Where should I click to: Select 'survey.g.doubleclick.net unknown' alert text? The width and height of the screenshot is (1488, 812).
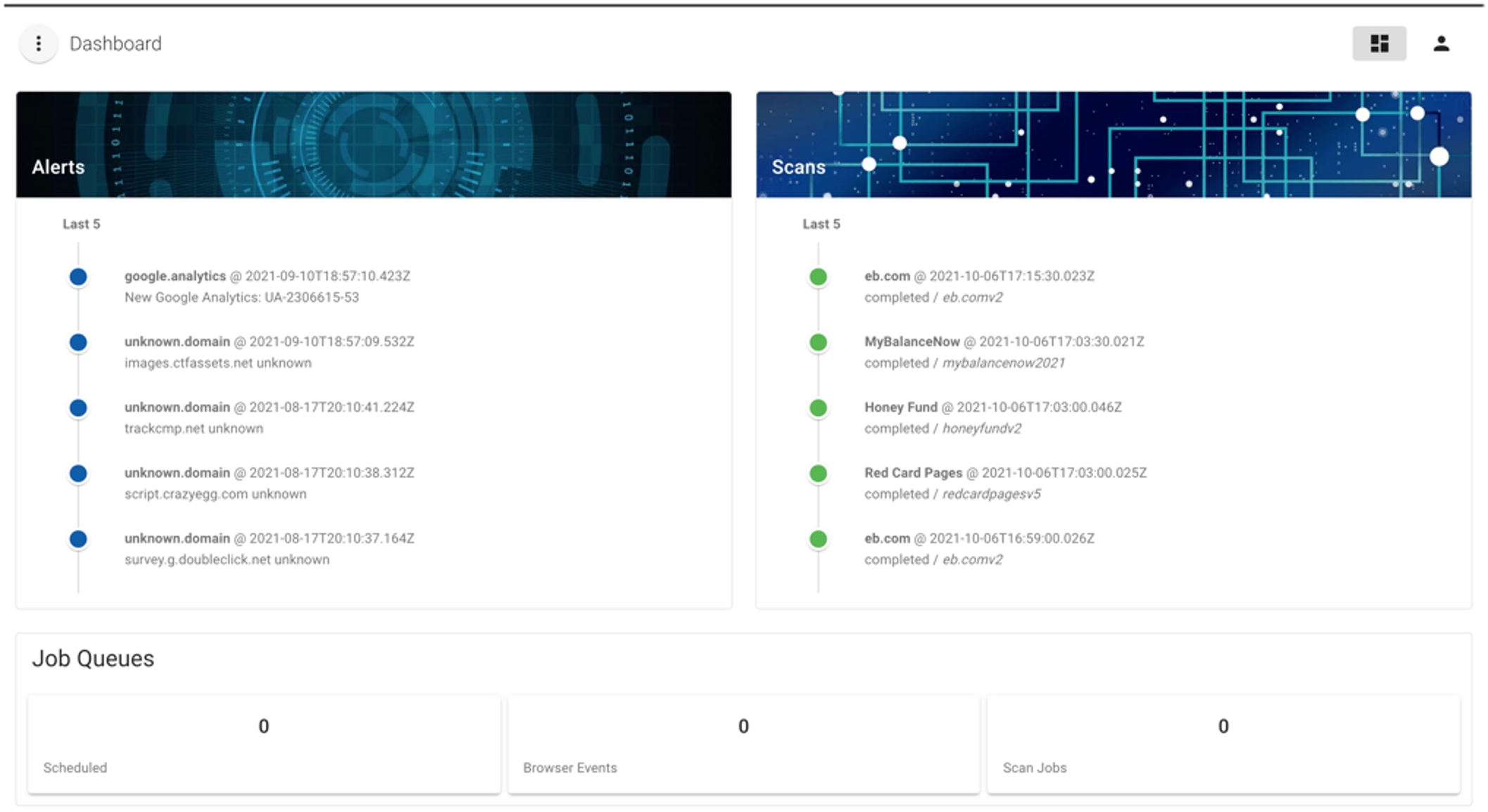[227, 559]
